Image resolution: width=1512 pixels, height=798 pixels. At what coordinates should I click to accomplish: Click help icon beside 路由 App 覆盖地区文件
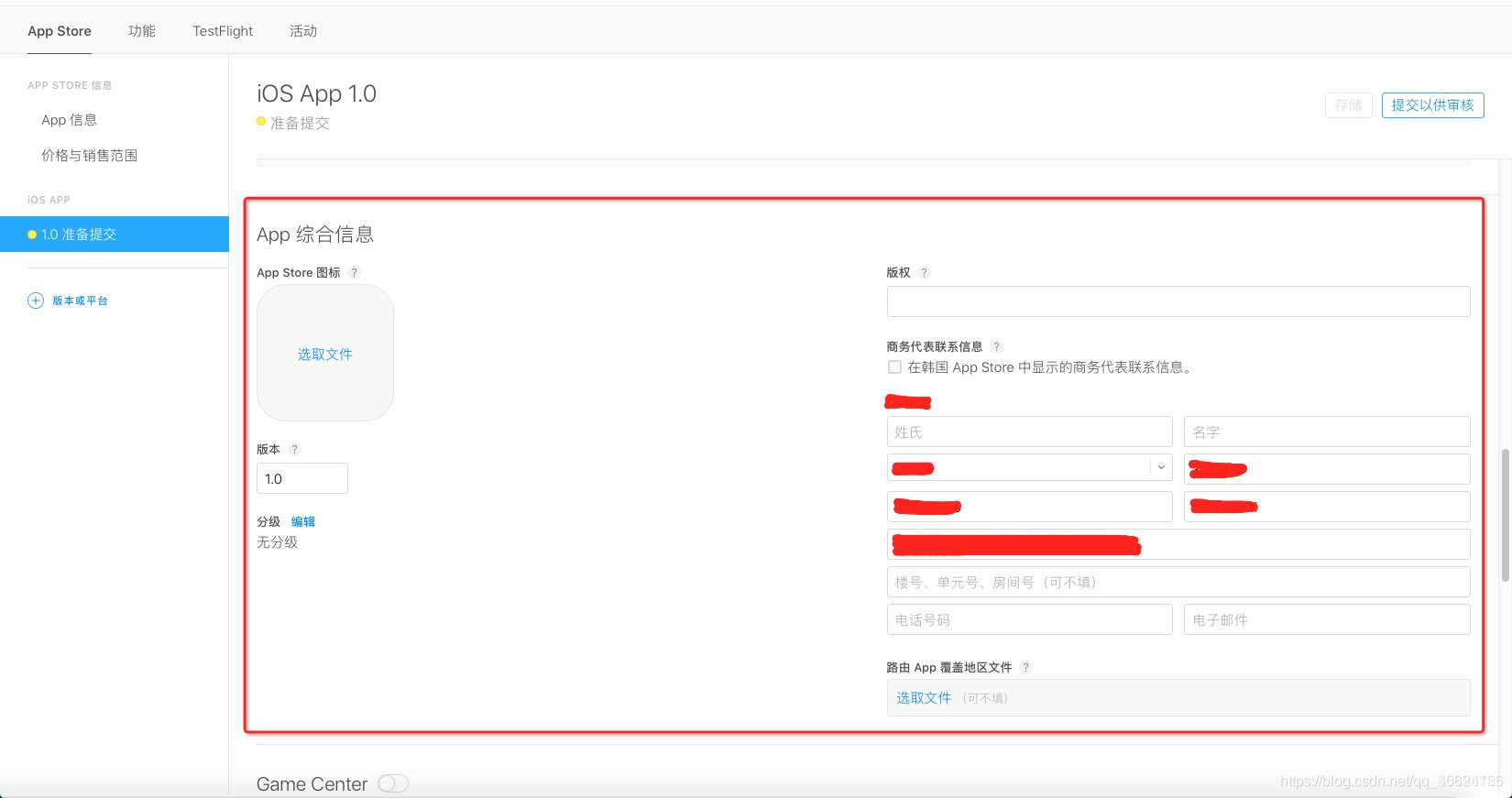(1025, 667)
